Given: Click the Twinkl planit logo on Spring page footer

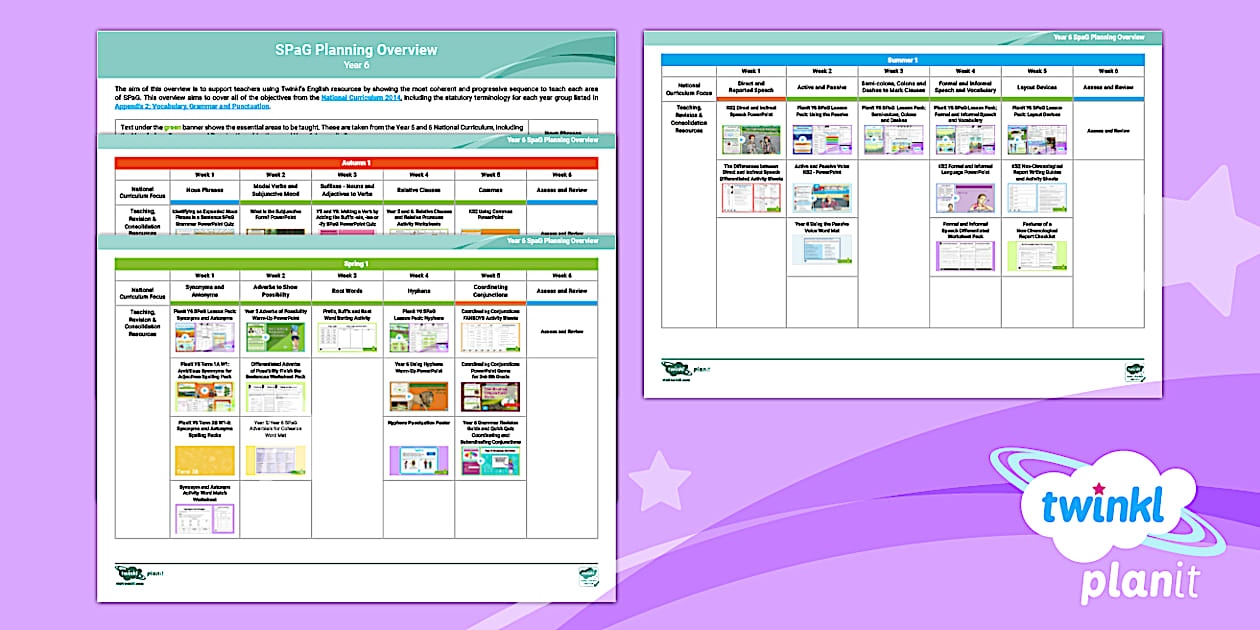Looking at the screenshot, I should click(135, 572).
